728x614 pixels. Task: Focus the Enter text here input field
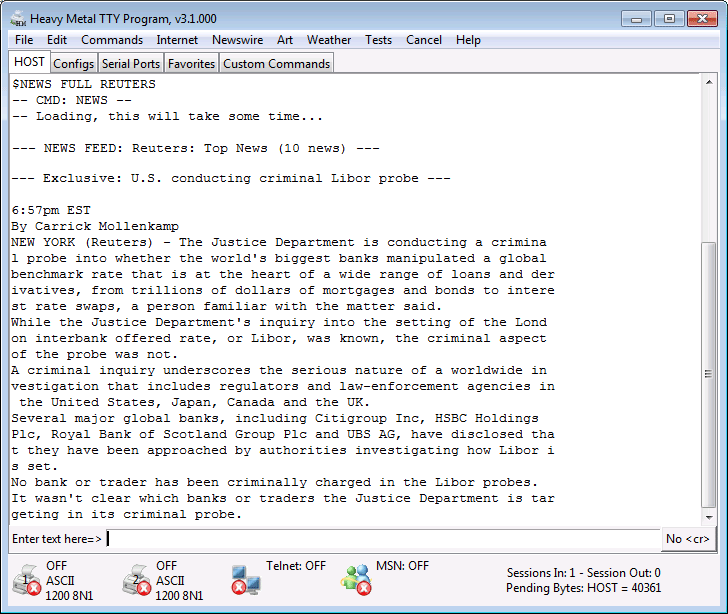[x=383, y=539]
